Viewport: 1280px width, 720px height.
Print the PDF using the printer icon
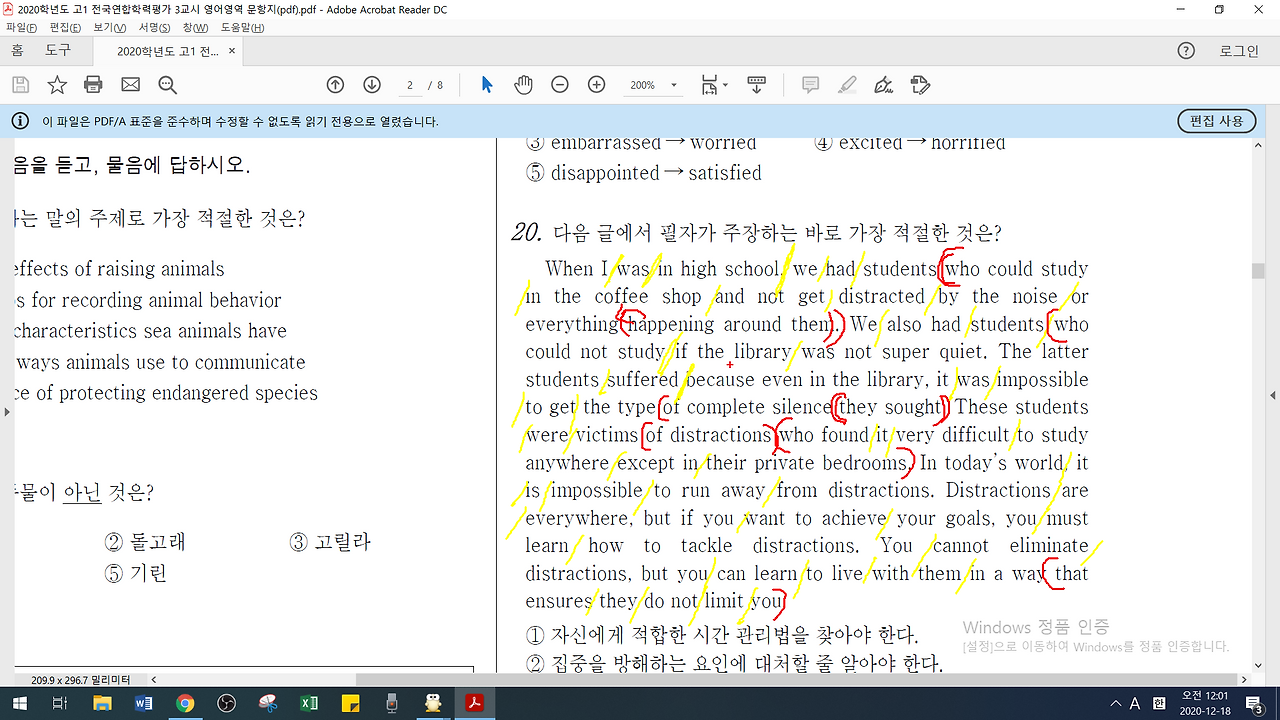(93, 85)
